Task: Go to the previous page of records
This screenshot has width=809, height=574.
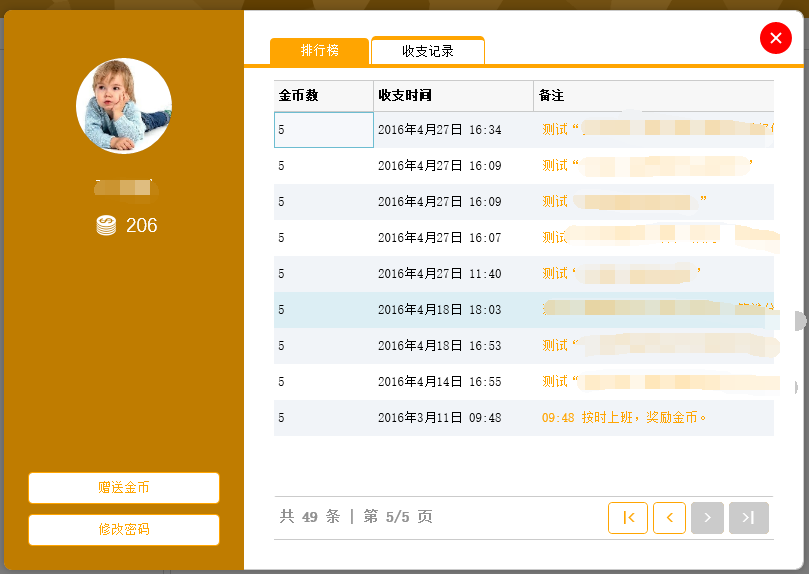Action: click(x=669, y=517)
